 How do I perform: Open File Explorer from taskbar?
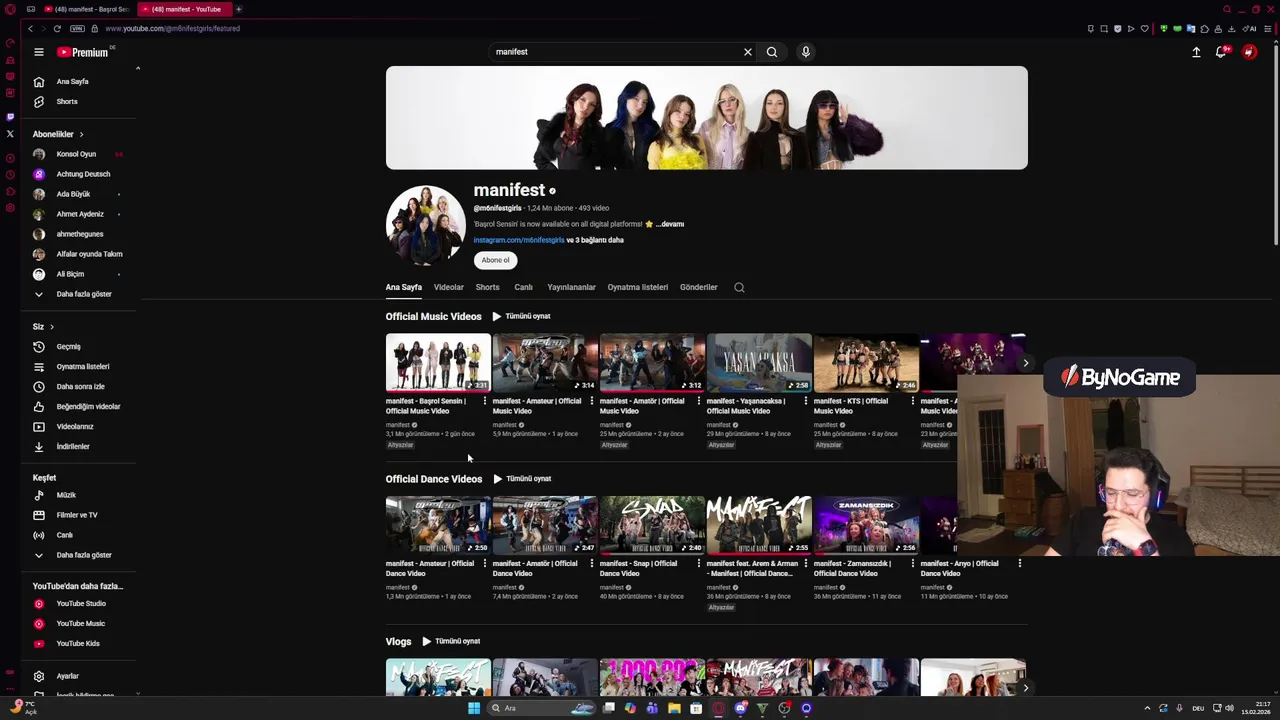pos(674,708)
